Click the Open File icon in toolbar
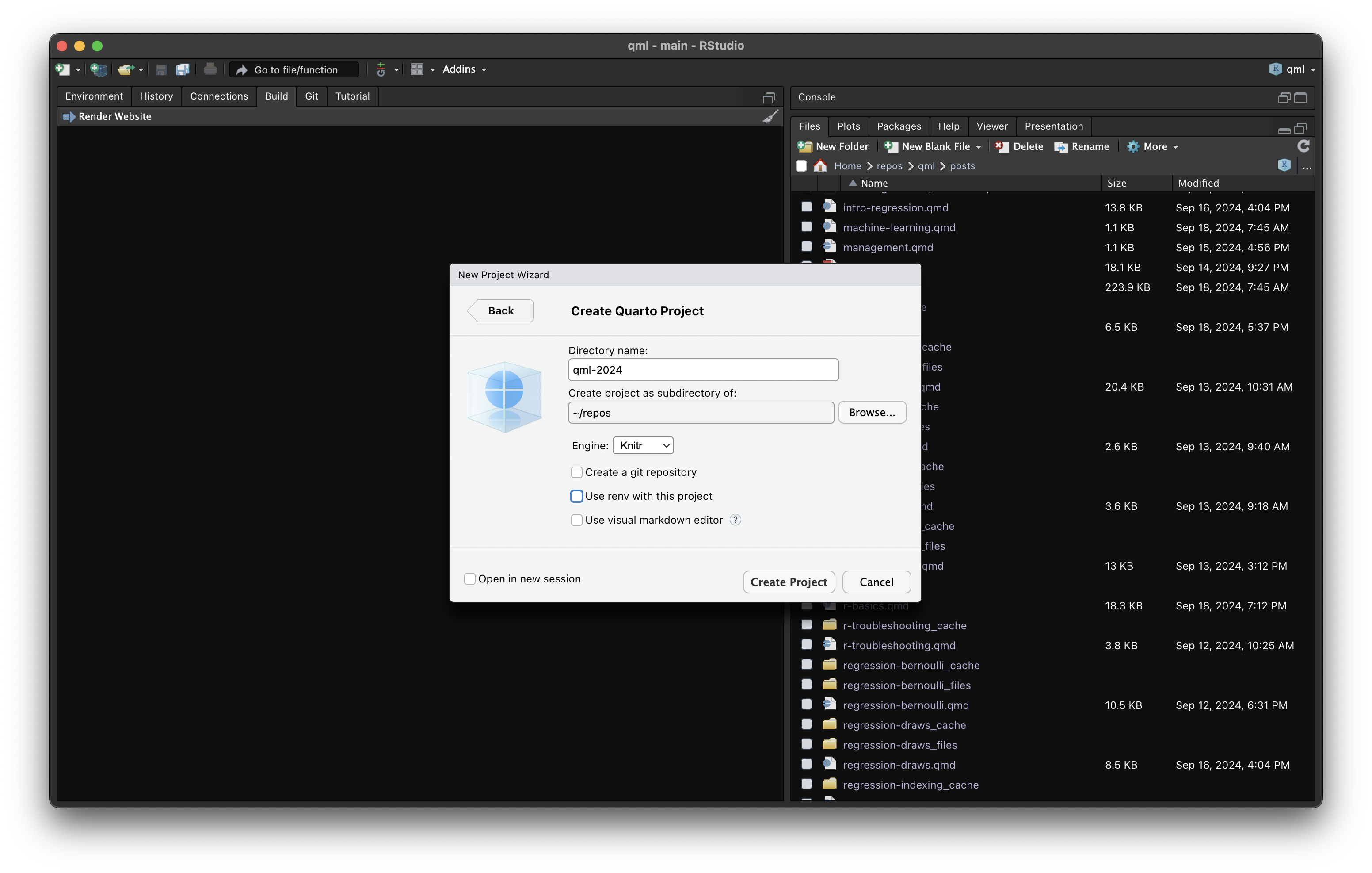The height and width of the screenshot is (873, 1372). click(x=126, y=69)
